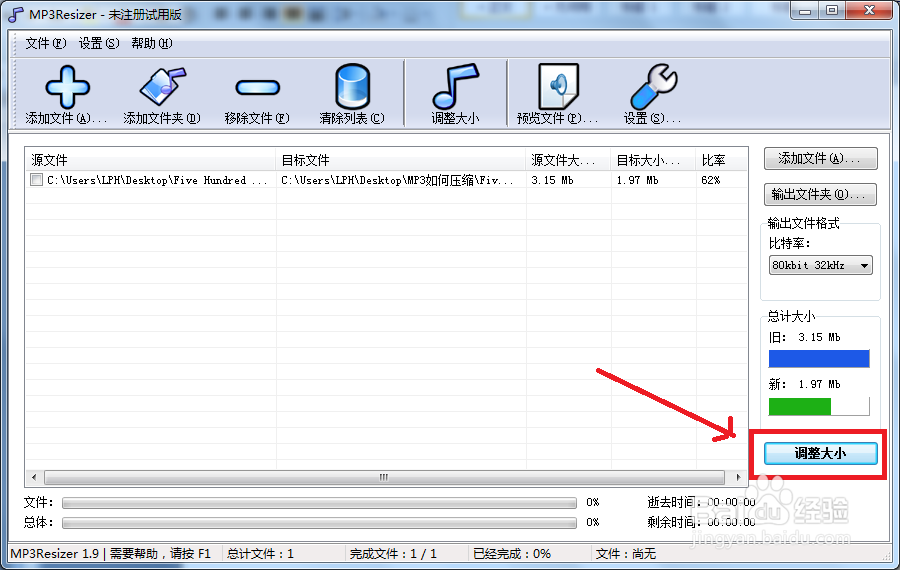Click the status bar text 总计文件：1
This screenshot has height=570, width=900.
[x=260, y=554]
